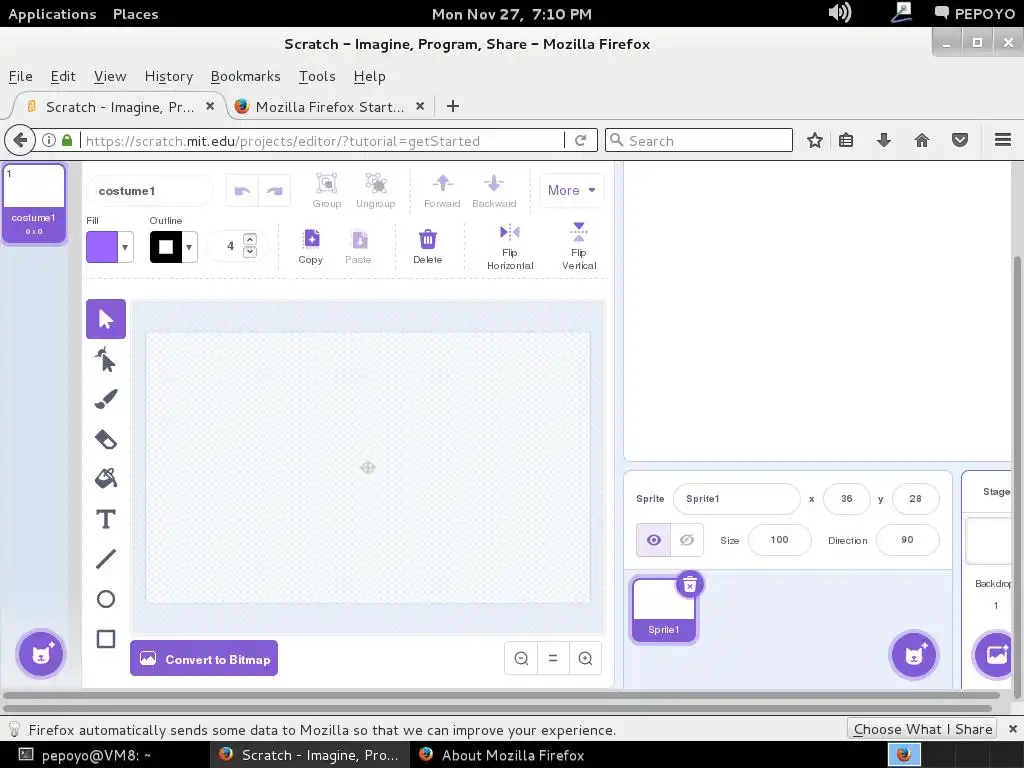This screenshot has height=768, width=1024.
Task: Select the Circle tool
Action: click(x=106, y=599)
